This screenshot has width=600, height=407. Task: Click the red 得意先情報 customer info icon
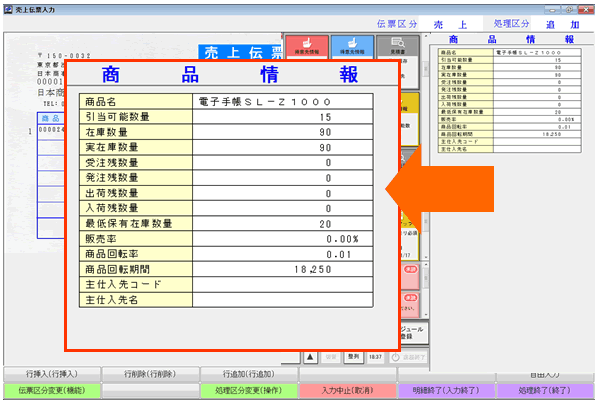point(306,46)
